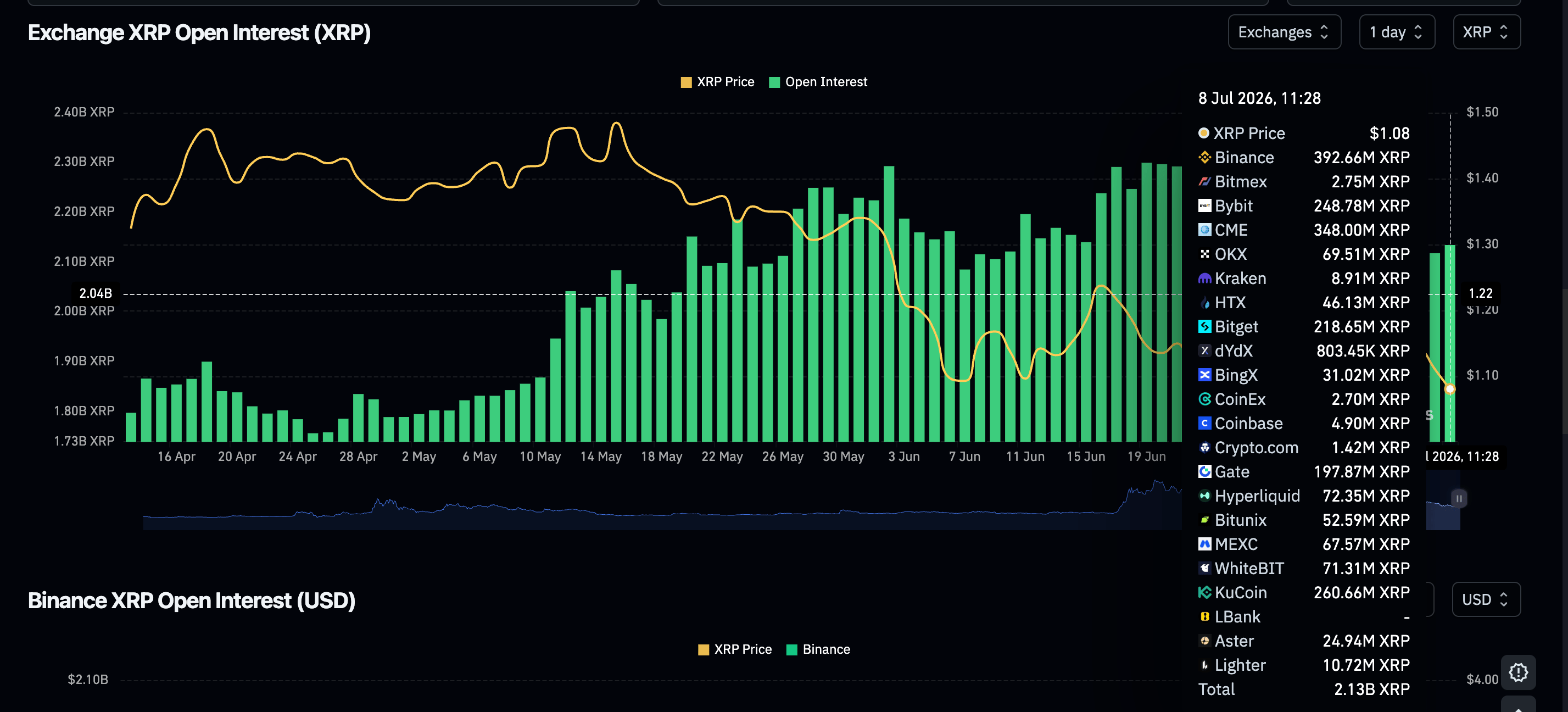The width and height of the screenshot is (1568, 712).
Task: Click the 10 May x-axis label
Action: [x=540, y=457]
